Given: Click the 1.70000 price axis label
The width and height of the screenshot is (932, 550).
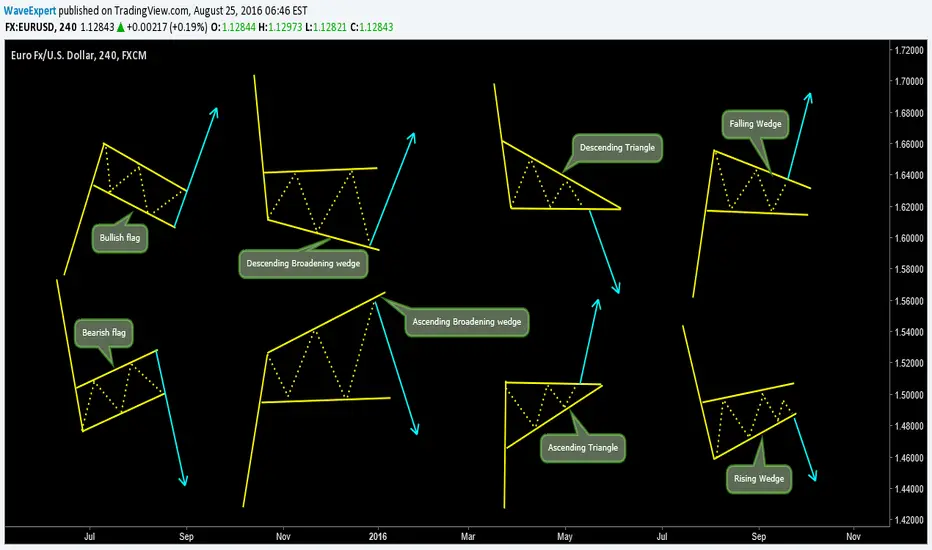Looking at the screenshot, I should click(909, 81).
